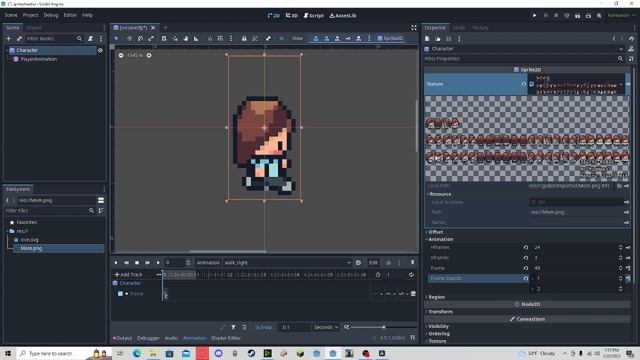640x360 pixels.
Task: Activate the list-select tool in viewport toolbar
Action: [164, 38]
